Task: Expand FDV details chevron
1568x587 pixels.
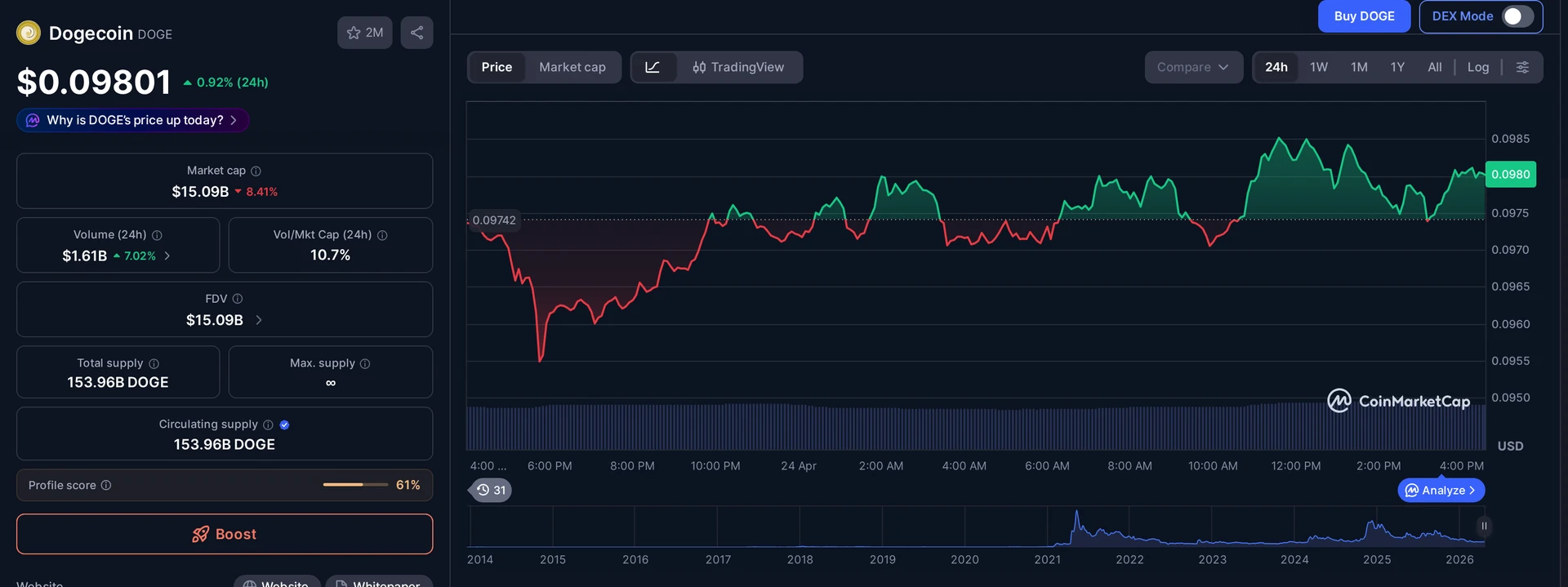Action: (259, 320)
